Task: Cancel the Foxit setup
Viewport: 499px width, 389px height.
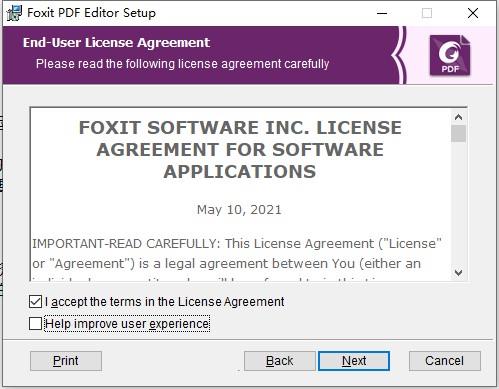Action: [445, 361]
